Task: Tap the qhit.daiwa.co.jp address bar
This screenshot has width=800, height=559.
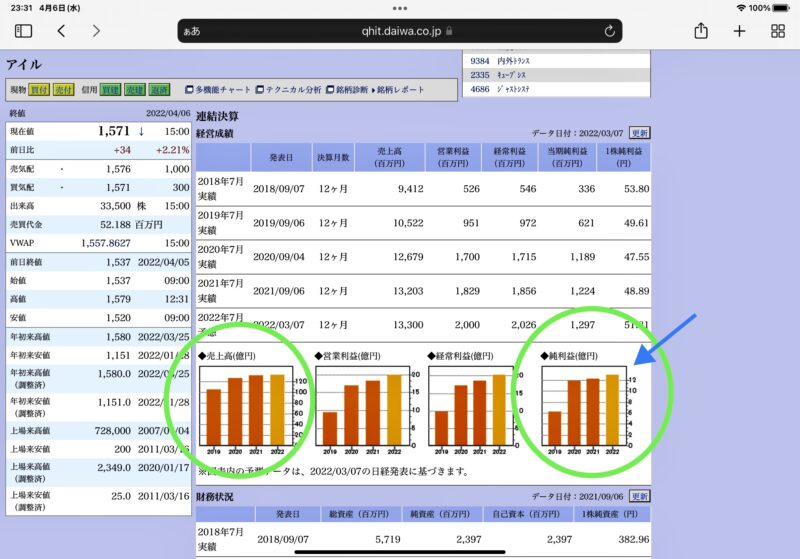Action: (400, 31)
